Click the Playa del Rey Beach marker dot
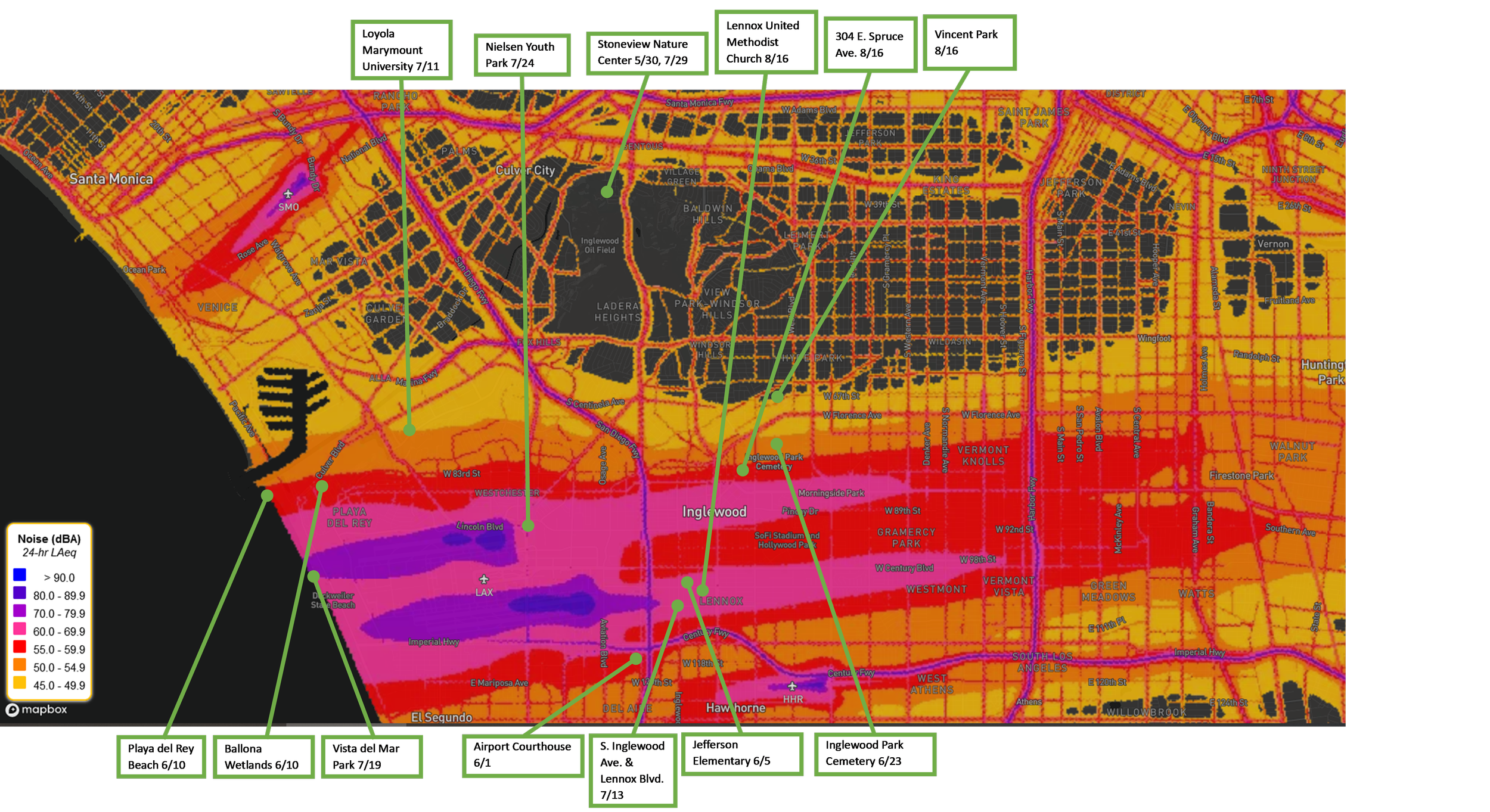Image resolution: width=1490 pixels, height=812 pixels. (x=267, y=495)
